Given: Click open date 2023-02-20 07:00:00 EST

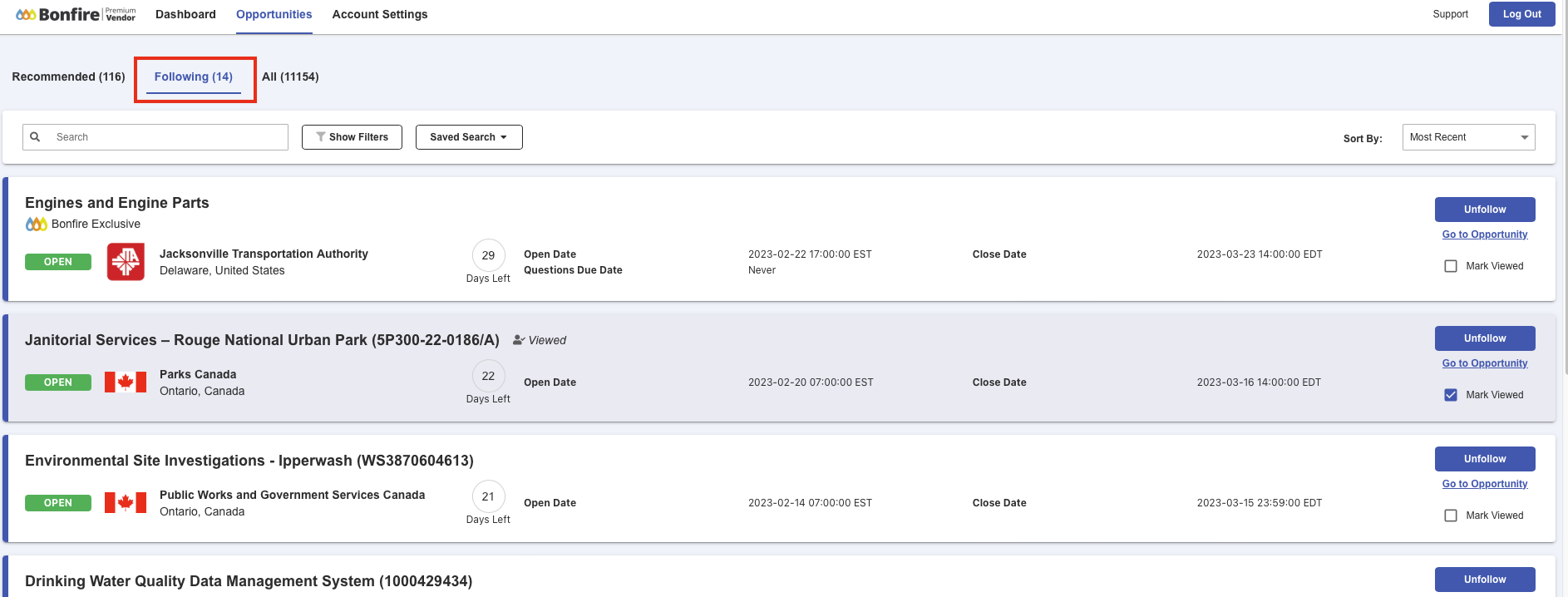Looking at the screenshot, I should 811,382.
